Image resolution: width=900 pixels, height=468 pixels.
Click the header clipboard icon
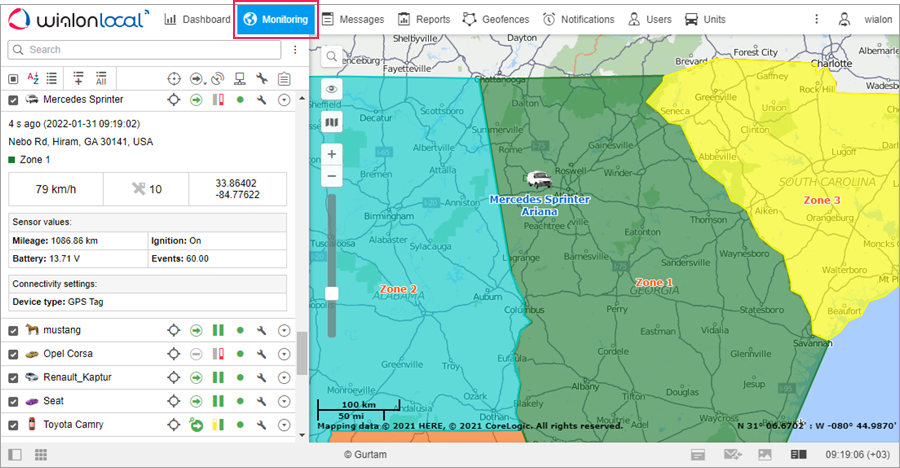284,79
